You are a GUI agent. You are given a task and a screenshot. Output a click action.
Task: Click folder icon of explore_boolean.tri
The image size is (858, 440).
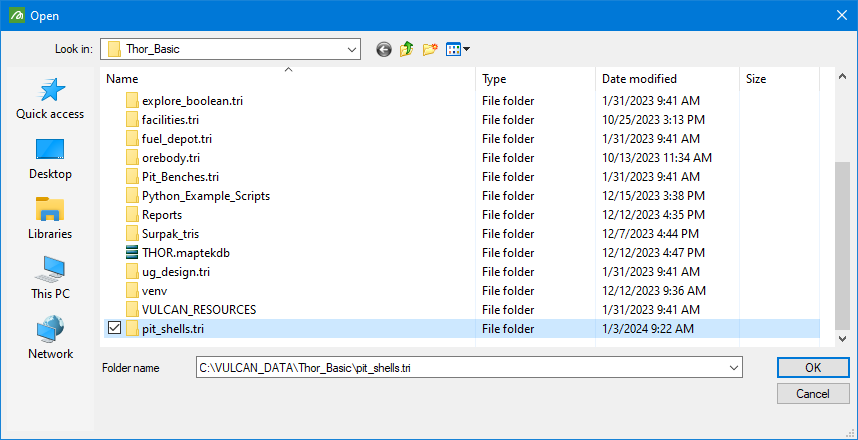(x=132, y=101)
